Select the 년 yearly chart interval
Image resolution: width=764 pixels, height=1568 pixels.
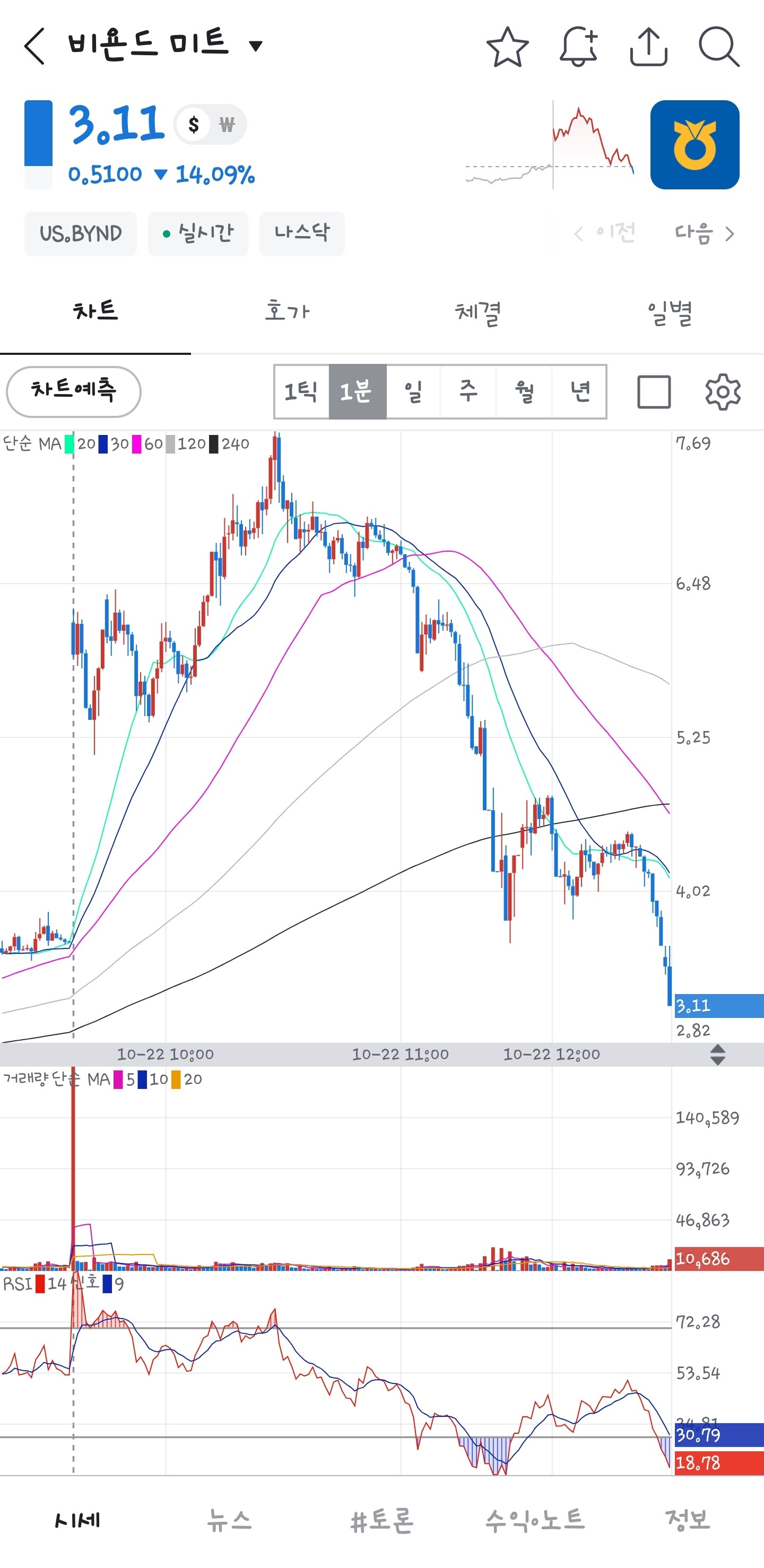(579, 391)
